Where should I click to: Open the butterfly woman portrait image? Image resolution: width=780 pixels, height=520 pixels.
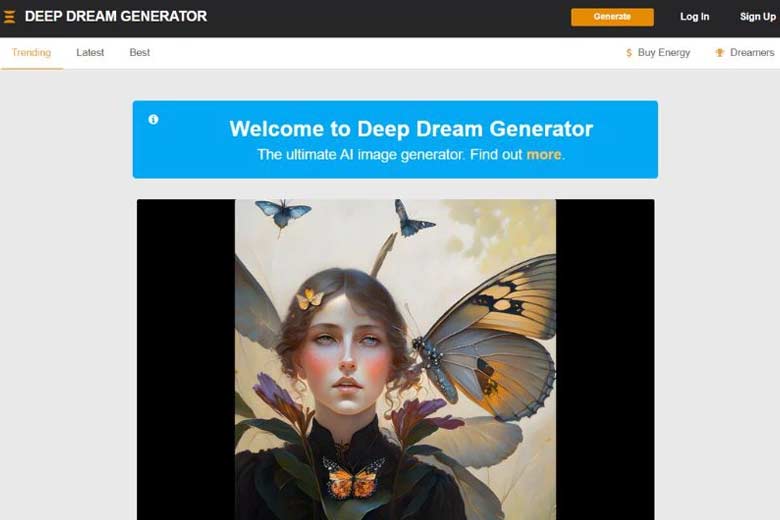point(395,359)
